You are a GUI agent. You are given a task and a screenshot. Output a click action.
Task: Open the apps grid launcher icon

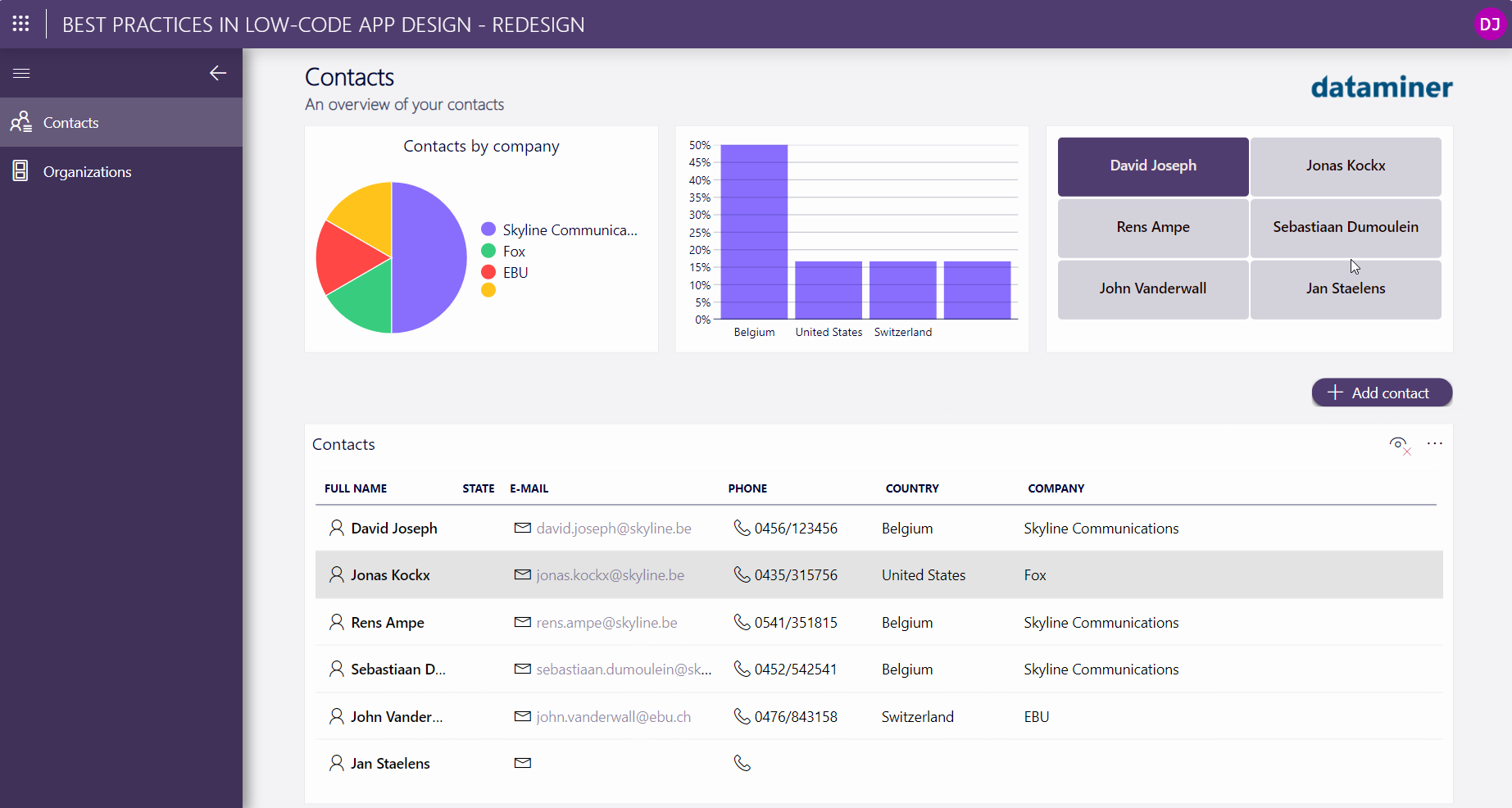[20, 24]
